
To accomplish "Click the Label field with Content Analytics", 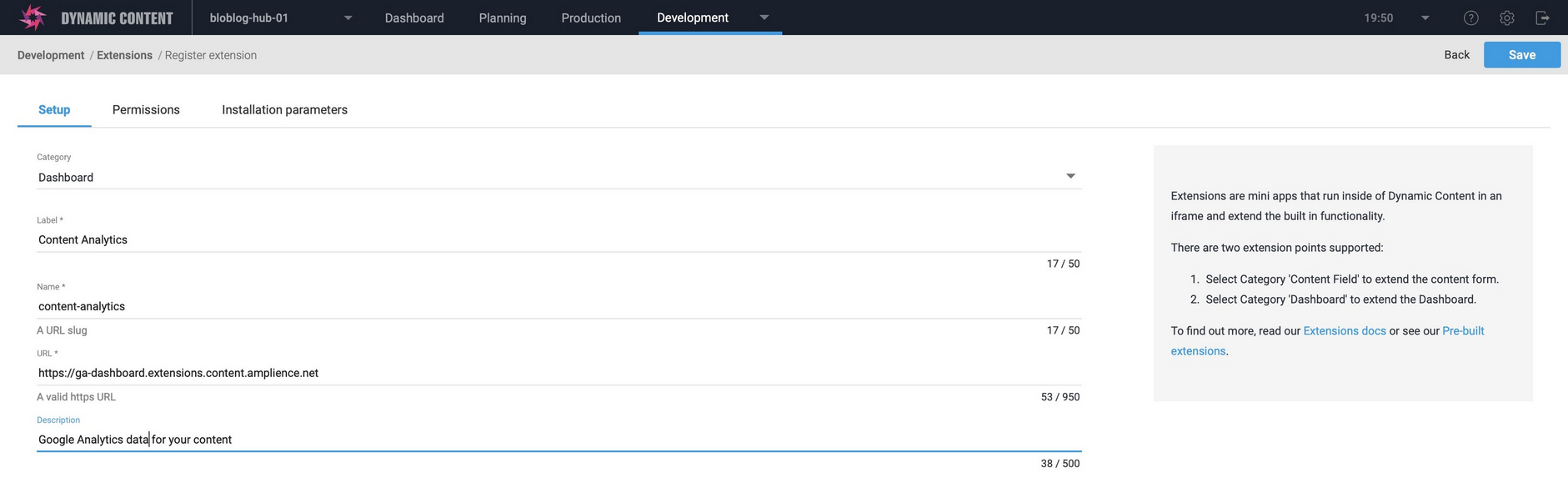I will click(559, 239).
